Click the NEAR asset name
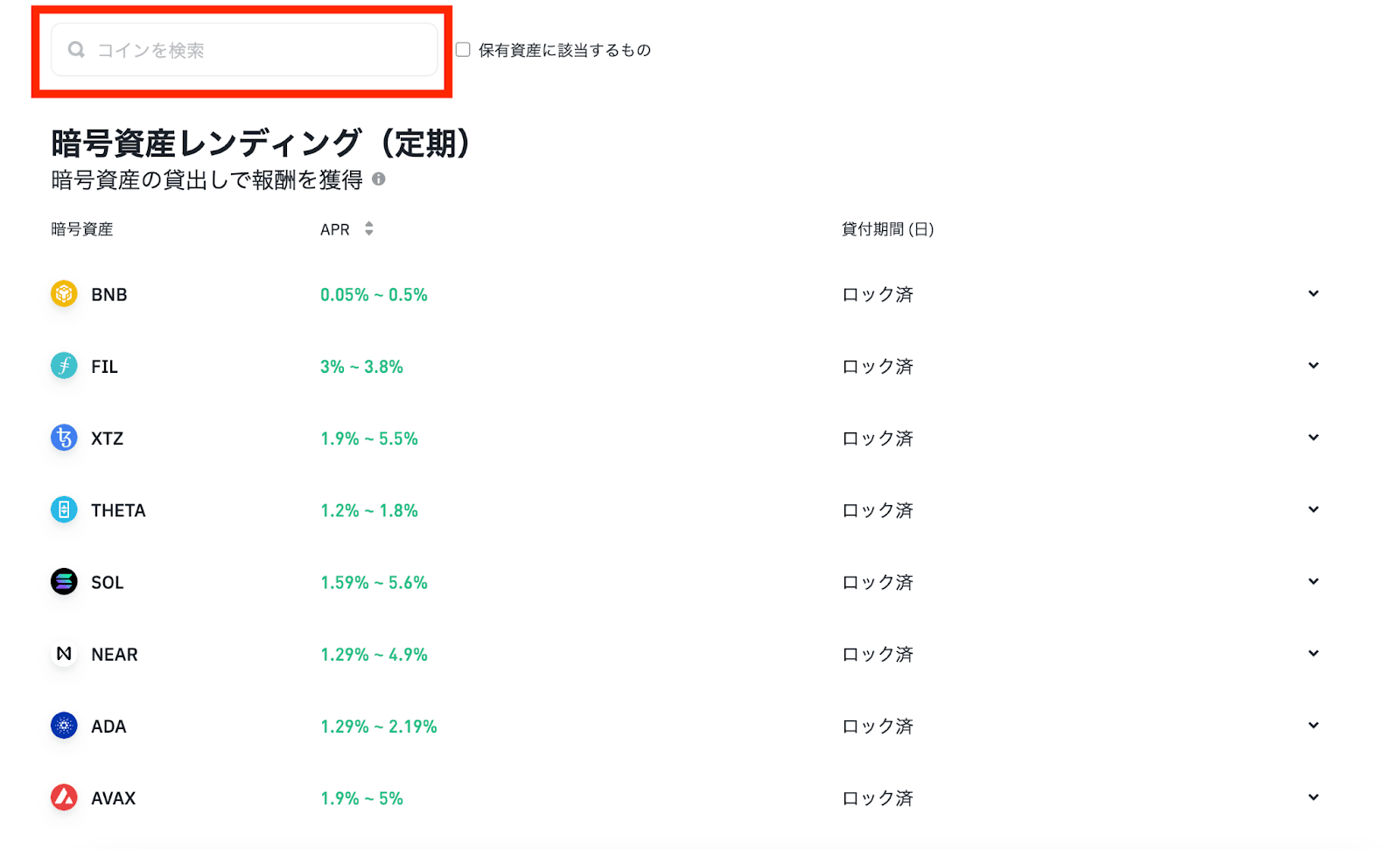This screenshot has height=849, width=1400. pos(115,655)
